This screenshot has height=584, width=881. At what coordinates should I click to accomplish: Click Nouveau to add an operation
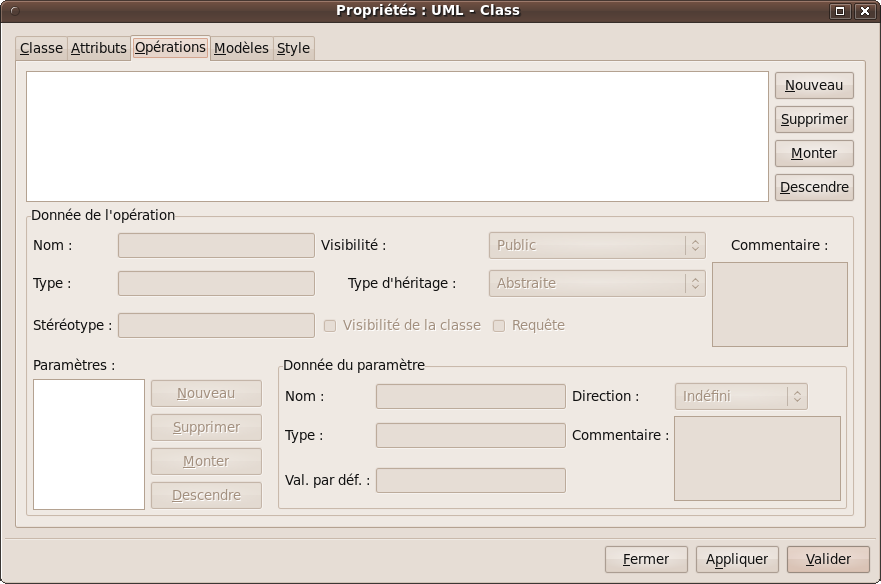tap(814, 85)
